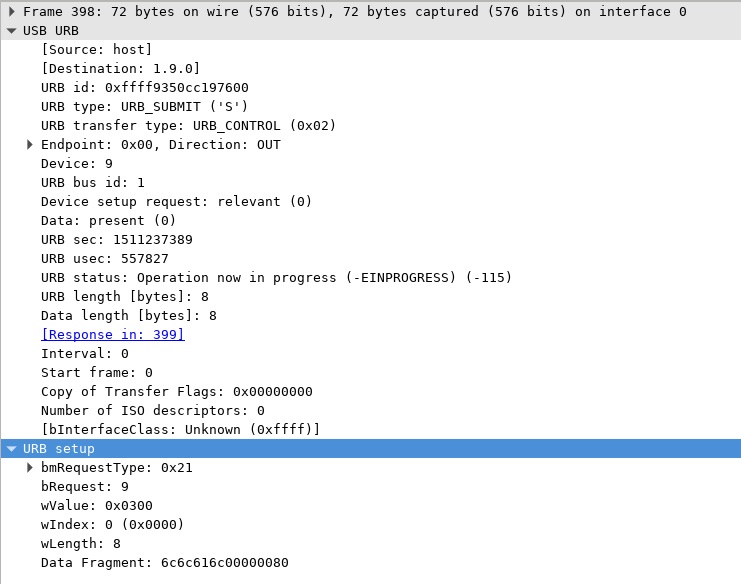Viewport: 741px width, 584px height.
Task: Open the Response in: 399 link
Action: [x=112, y=334]
